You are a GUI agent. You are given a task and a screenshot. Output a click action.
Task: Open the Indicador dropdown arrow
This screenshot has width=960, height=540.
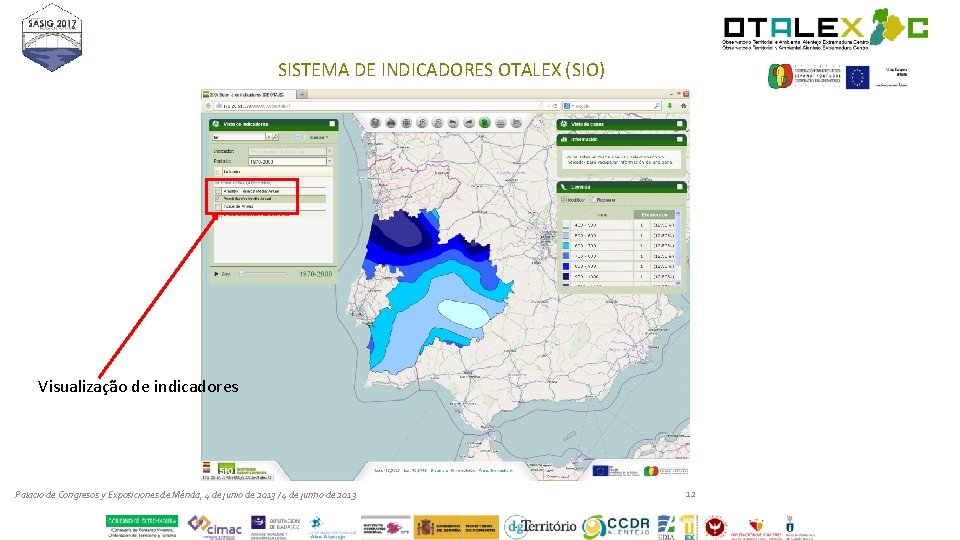[x=329, y=151]
